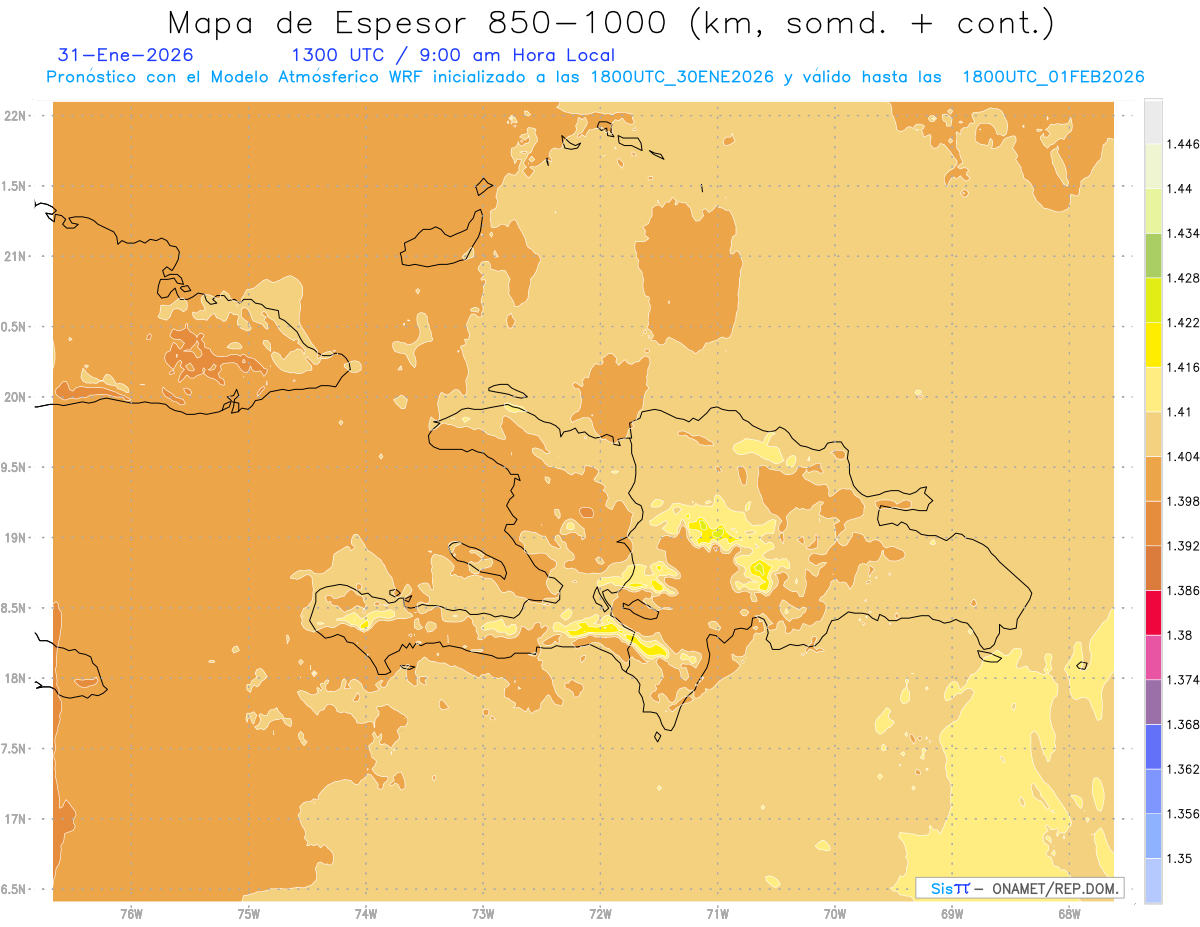This screenshot has width=1200, height=927.
Task: Click the legend value 1.446
Action: pyautogui.click(x=1184, y=144)
